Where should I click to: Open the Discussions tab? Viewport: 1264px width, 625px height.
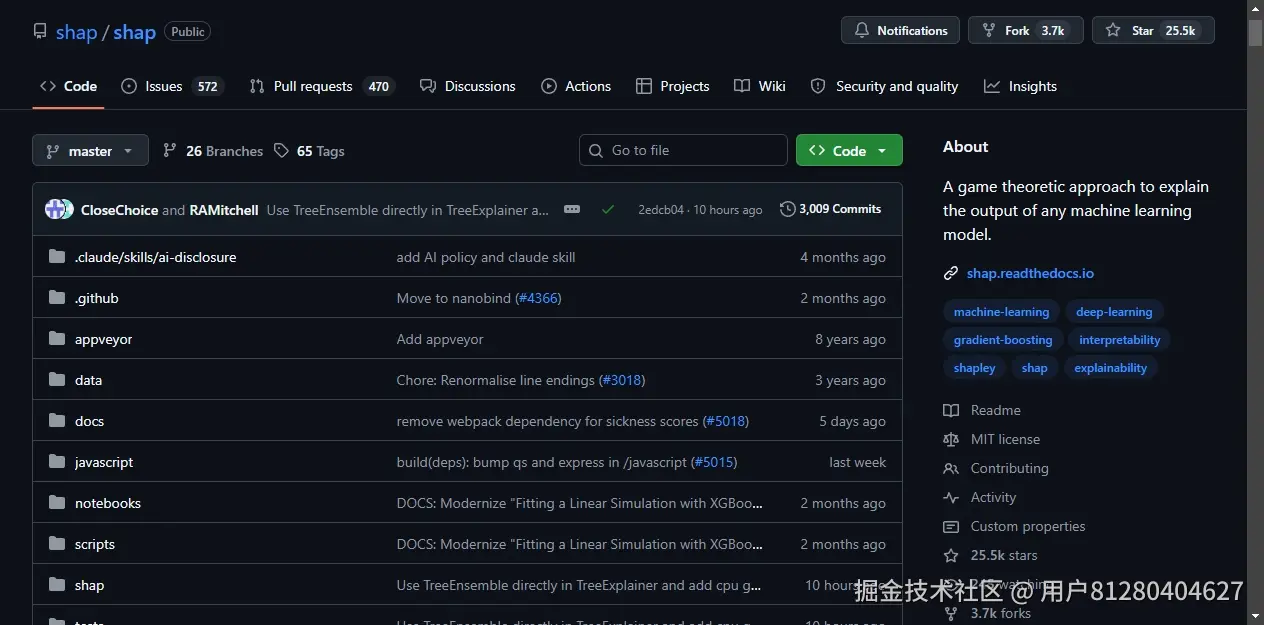[468, 86]
